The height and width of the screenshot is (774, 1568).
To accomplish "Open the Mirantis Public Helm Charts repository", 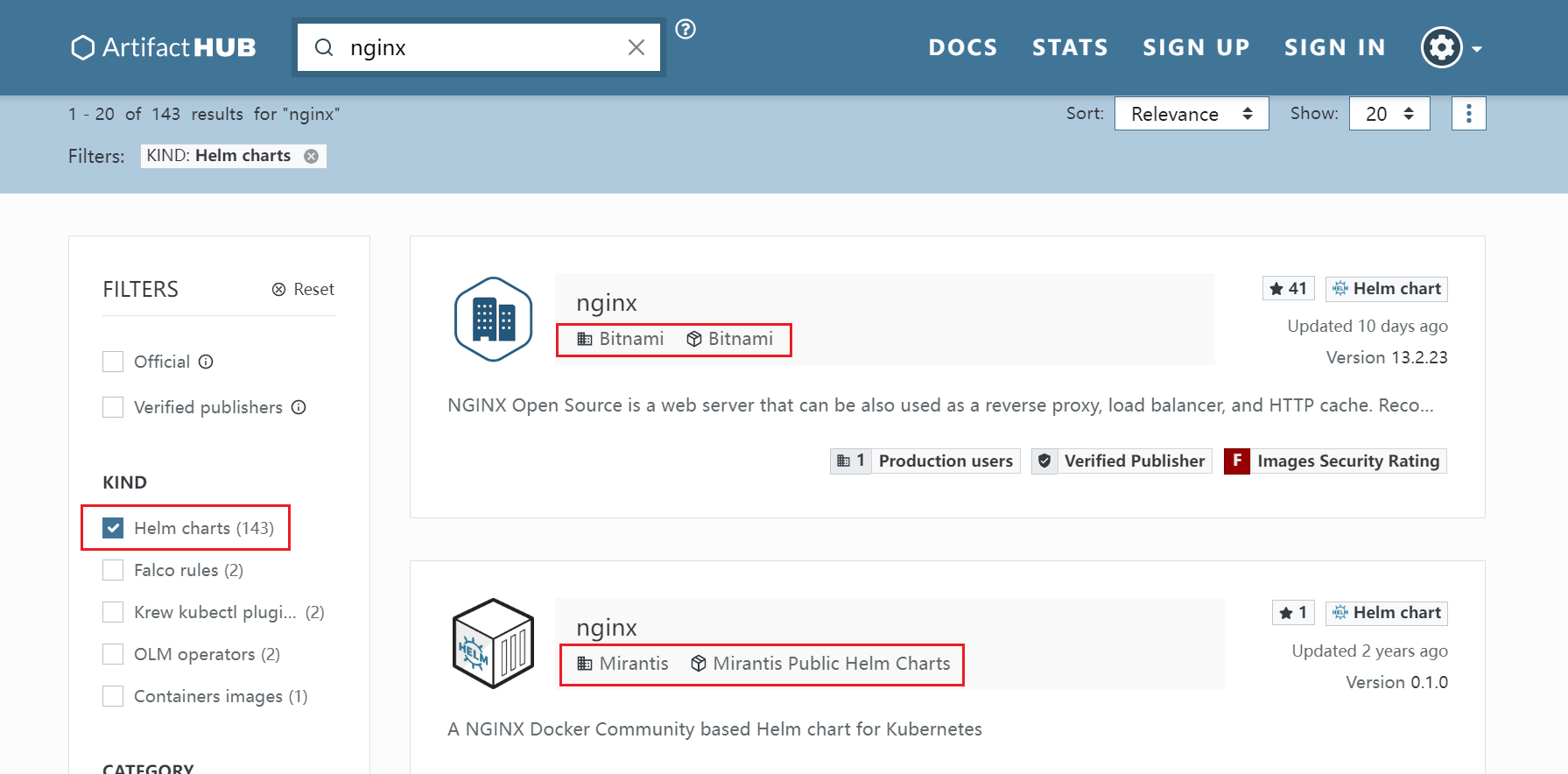I will point(820,664).
